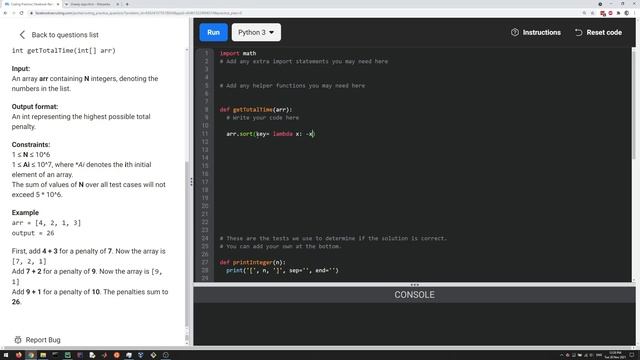Click the round red extension icon
Image resolution: width=640 pixels, height=360 pixels.
pyautogui.click(x=611, y=13)
